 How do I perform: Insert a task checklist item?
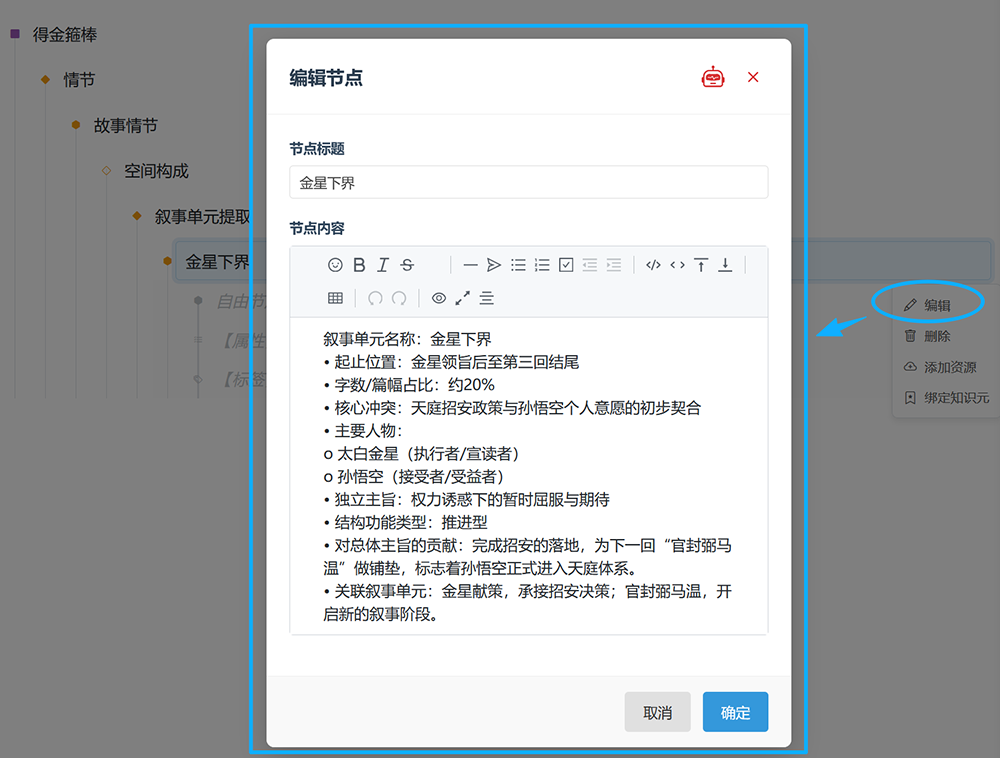coord(566,265)
